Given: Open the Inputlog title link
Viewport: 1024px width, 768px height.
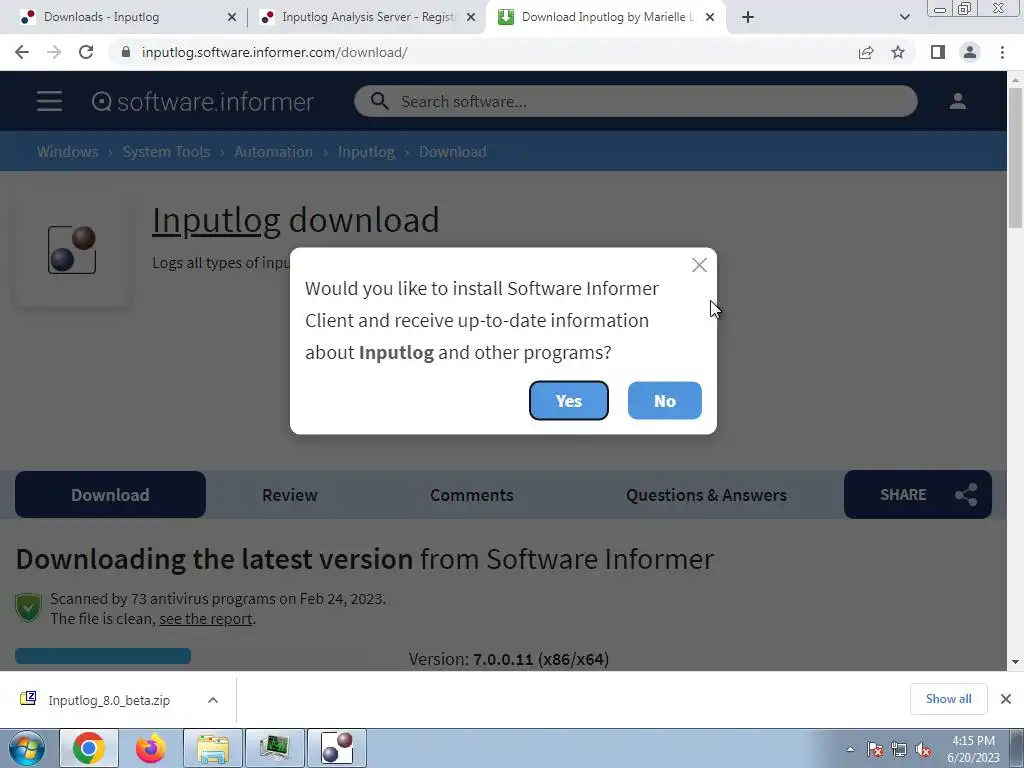Looking at the screenshot, I should click(x=216, y=220).
